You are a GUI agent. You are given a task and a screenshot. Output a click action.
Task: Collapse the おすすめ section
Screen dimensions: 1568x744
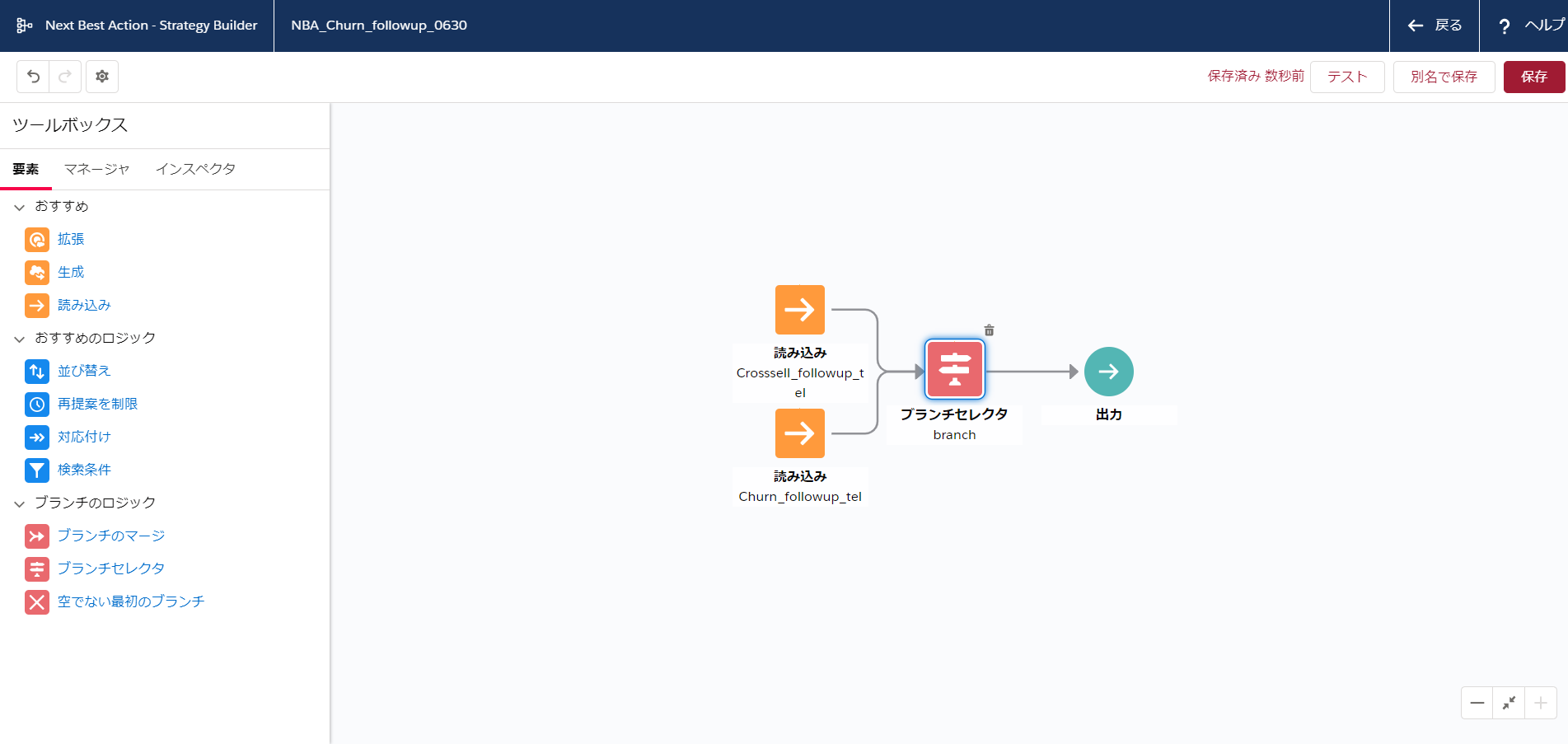(20, 207)
